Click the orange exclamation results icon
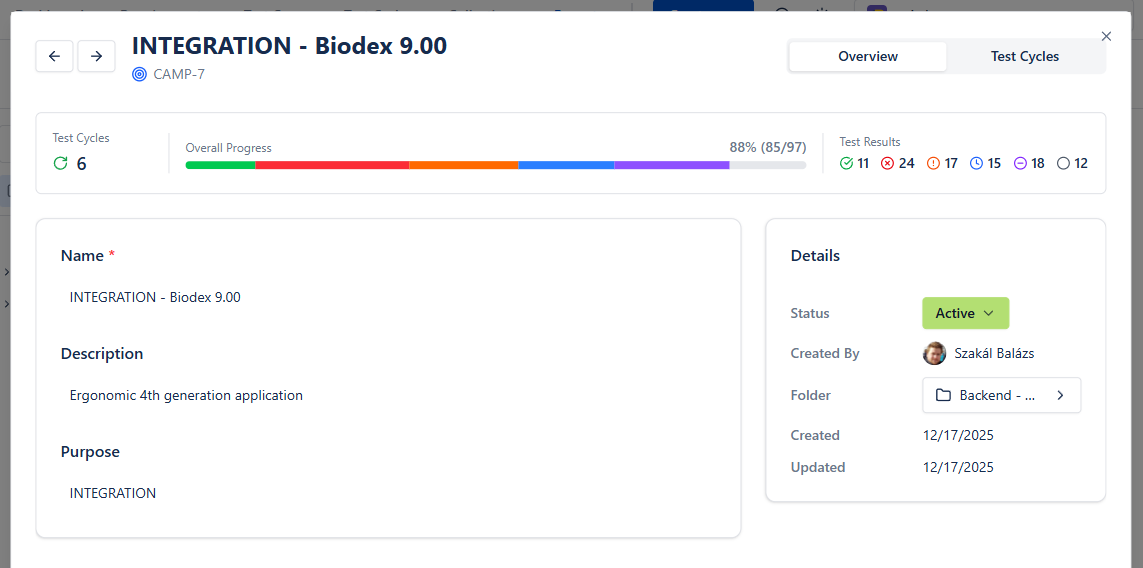Viewport: 1143px width, 568px height. click(x=933, y=163)
